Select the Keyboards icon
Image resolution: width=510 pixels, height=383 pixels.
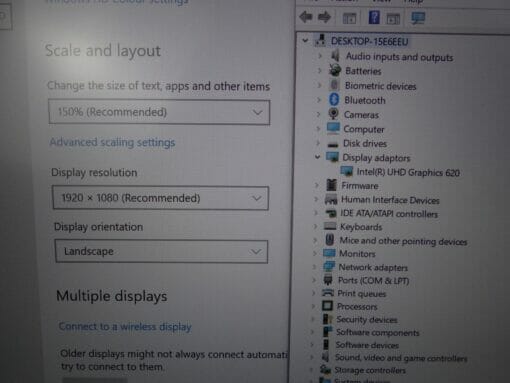pos(330,226)
